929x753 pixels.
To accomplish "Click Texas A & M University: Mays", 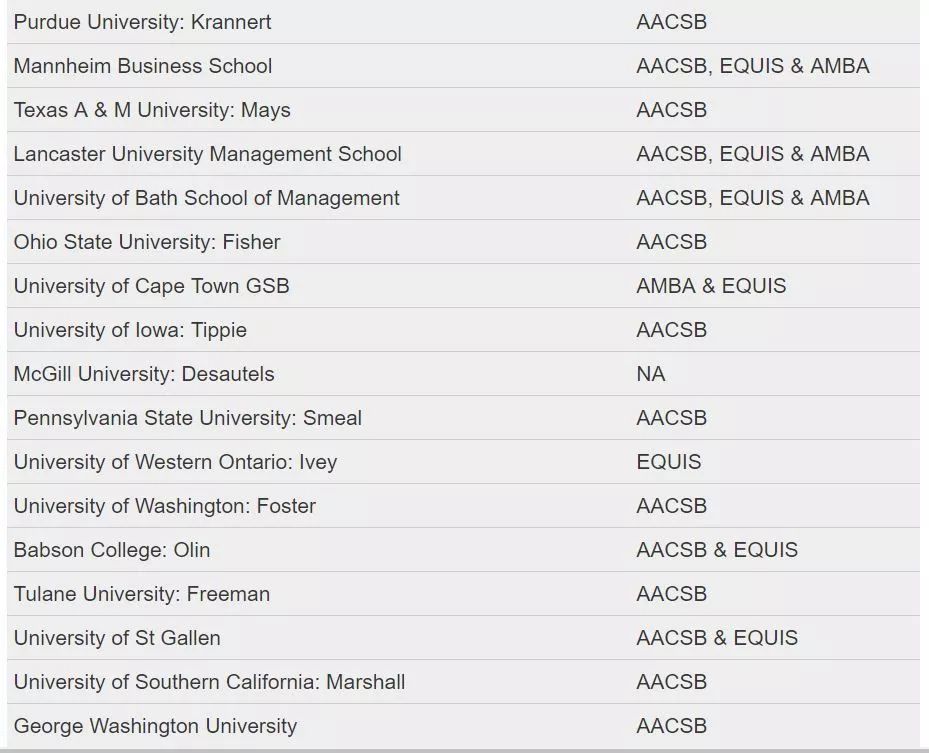I will coord(152,110).
